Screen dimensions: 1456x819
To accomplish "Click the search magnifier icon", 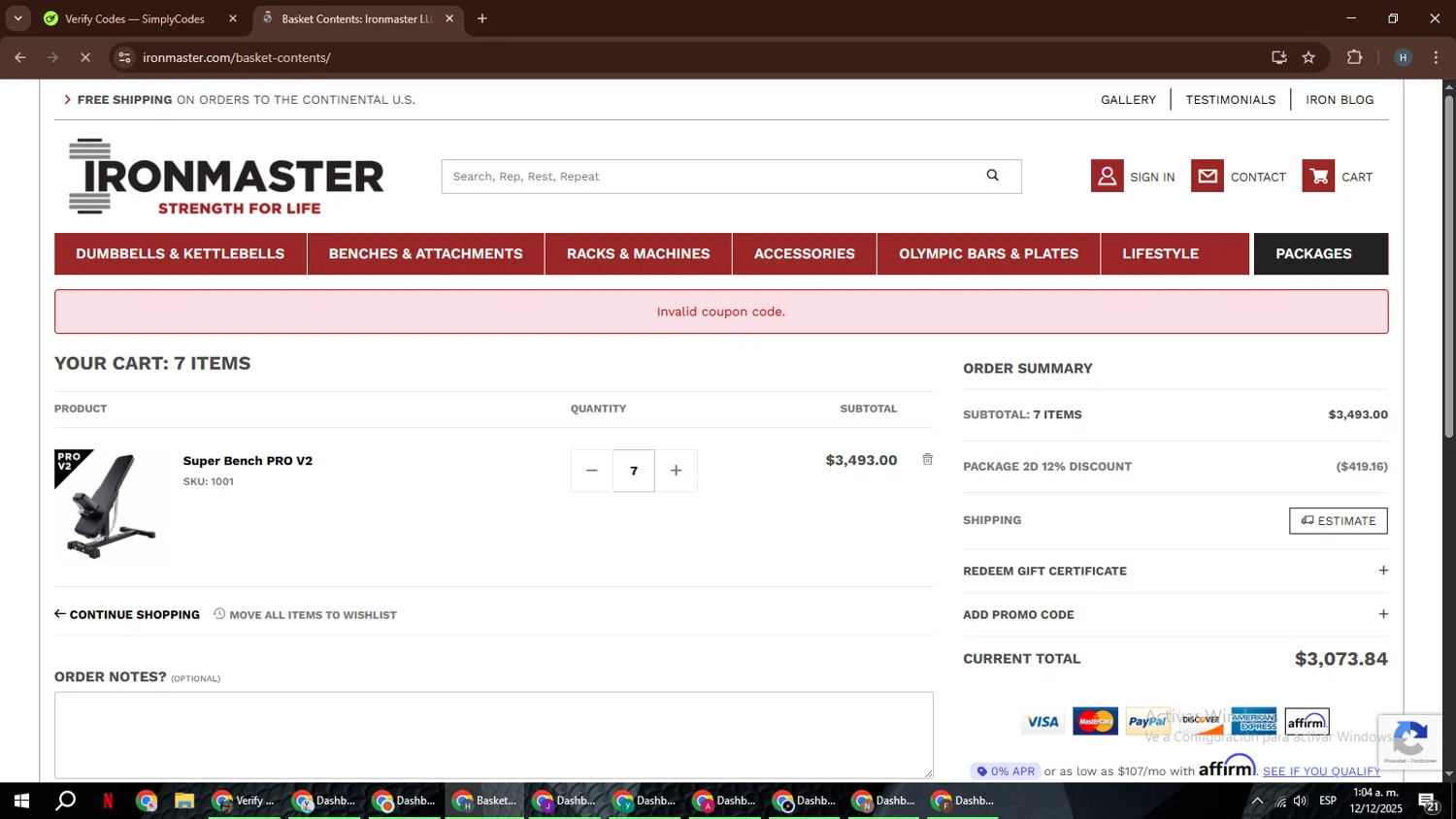I will pyautogui.click(x=992, y=176).
